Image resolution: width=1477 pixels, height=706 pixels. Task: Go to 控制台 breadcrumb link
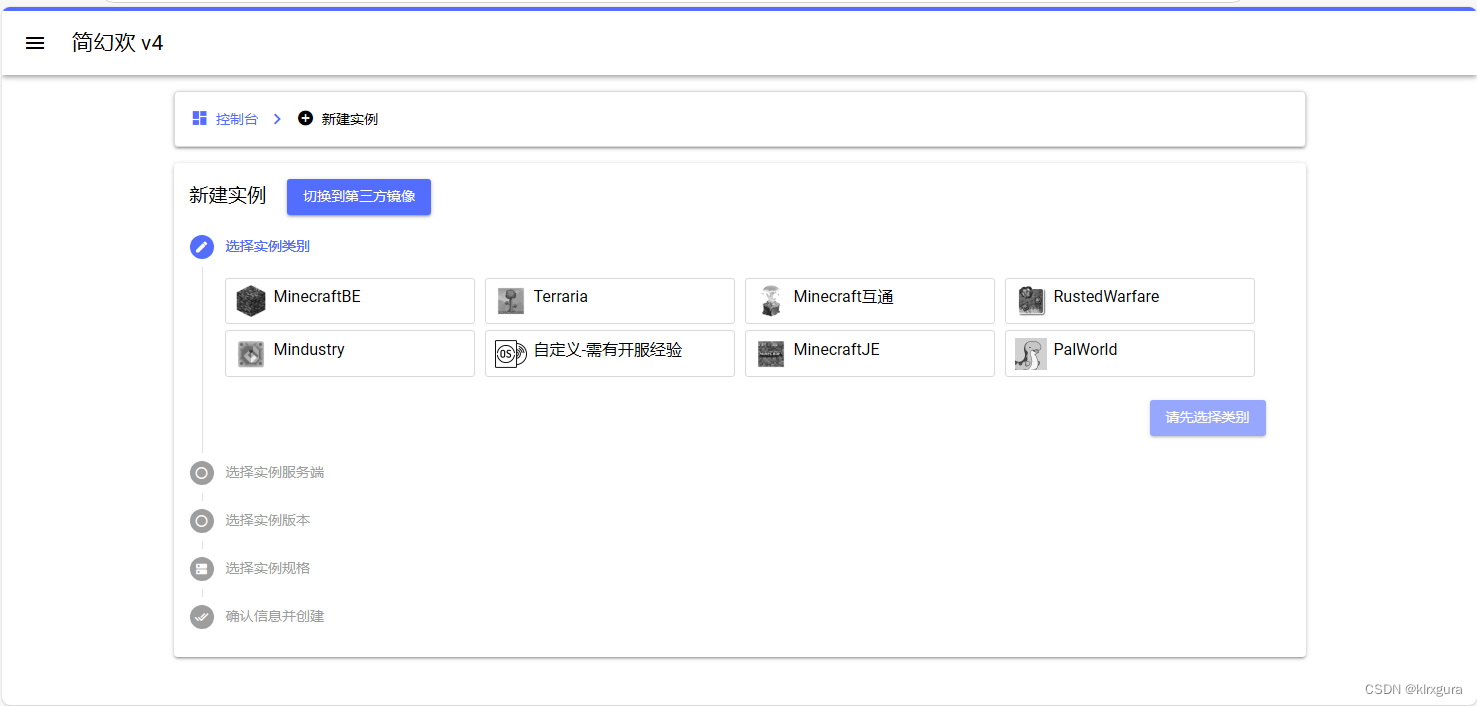(237, 119)
